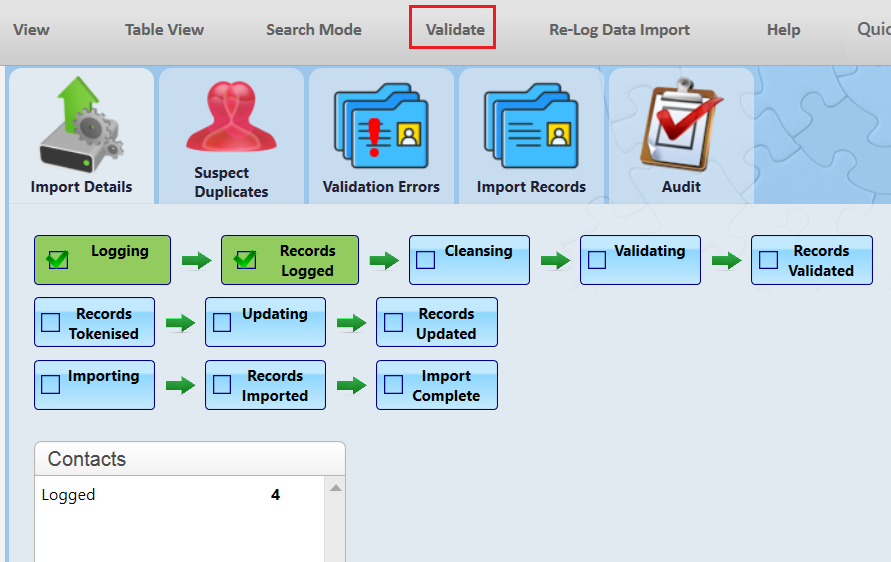Select Search Mode in the menu bar
This screenshot has width=891, height=562.
click(314, 30)
